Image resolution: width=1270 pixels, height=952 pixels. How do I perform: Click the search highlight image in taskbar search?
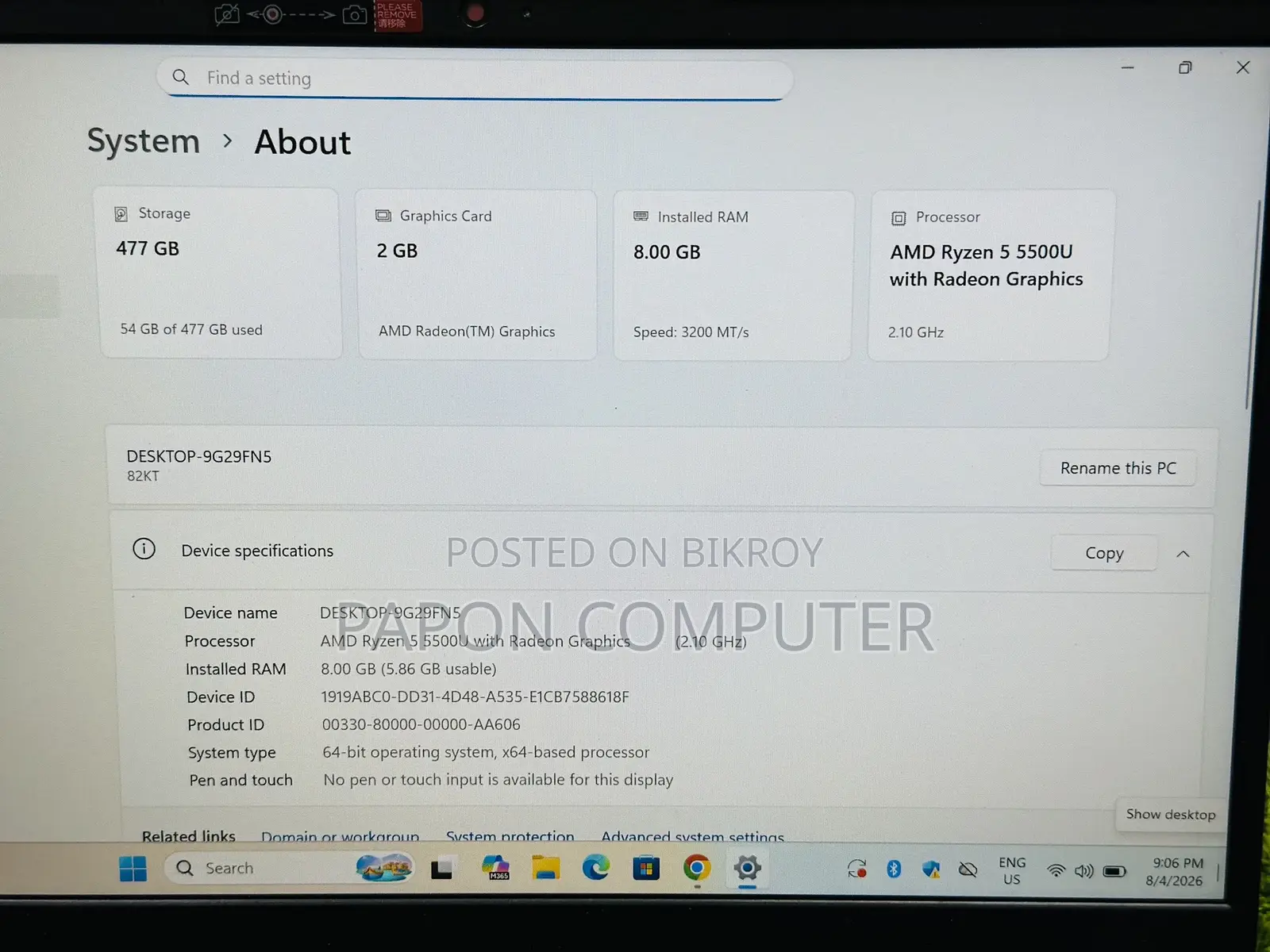[384, 868]
